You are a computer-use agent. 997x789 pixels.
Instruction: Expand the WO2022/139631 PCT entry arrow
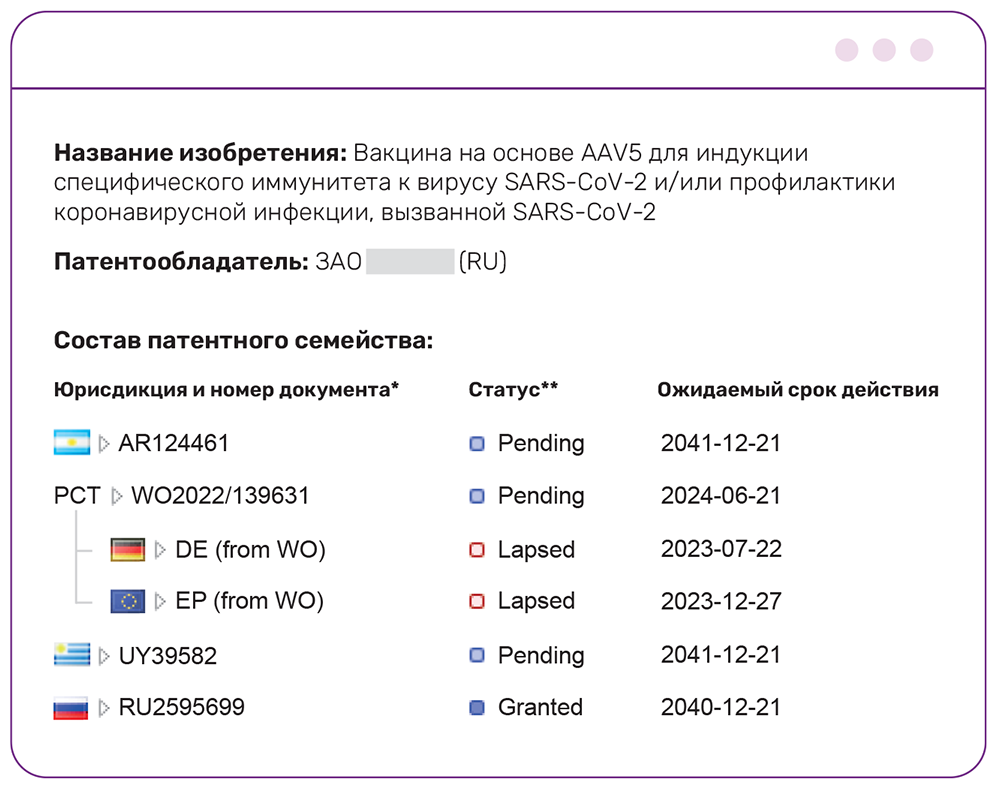tap(117, 496)
